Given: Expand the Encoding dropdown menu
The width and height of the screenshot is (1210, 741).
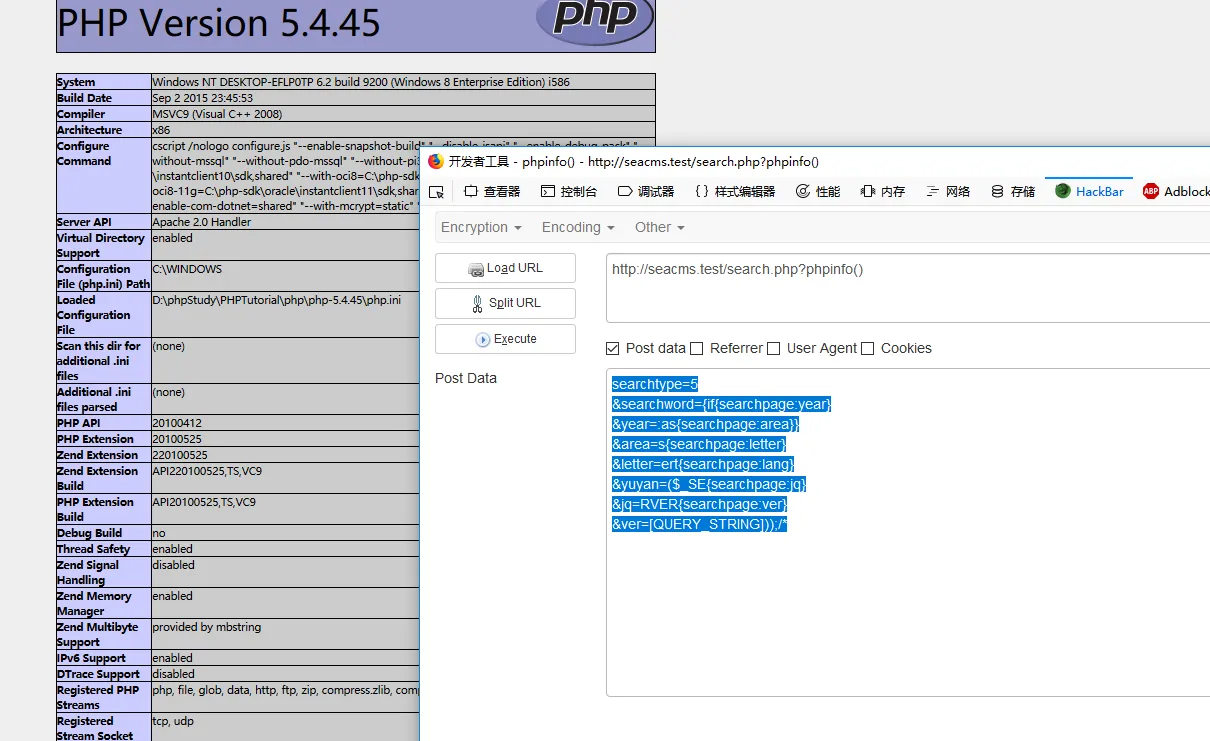Looking at the screenshot, I should (578, 227).
